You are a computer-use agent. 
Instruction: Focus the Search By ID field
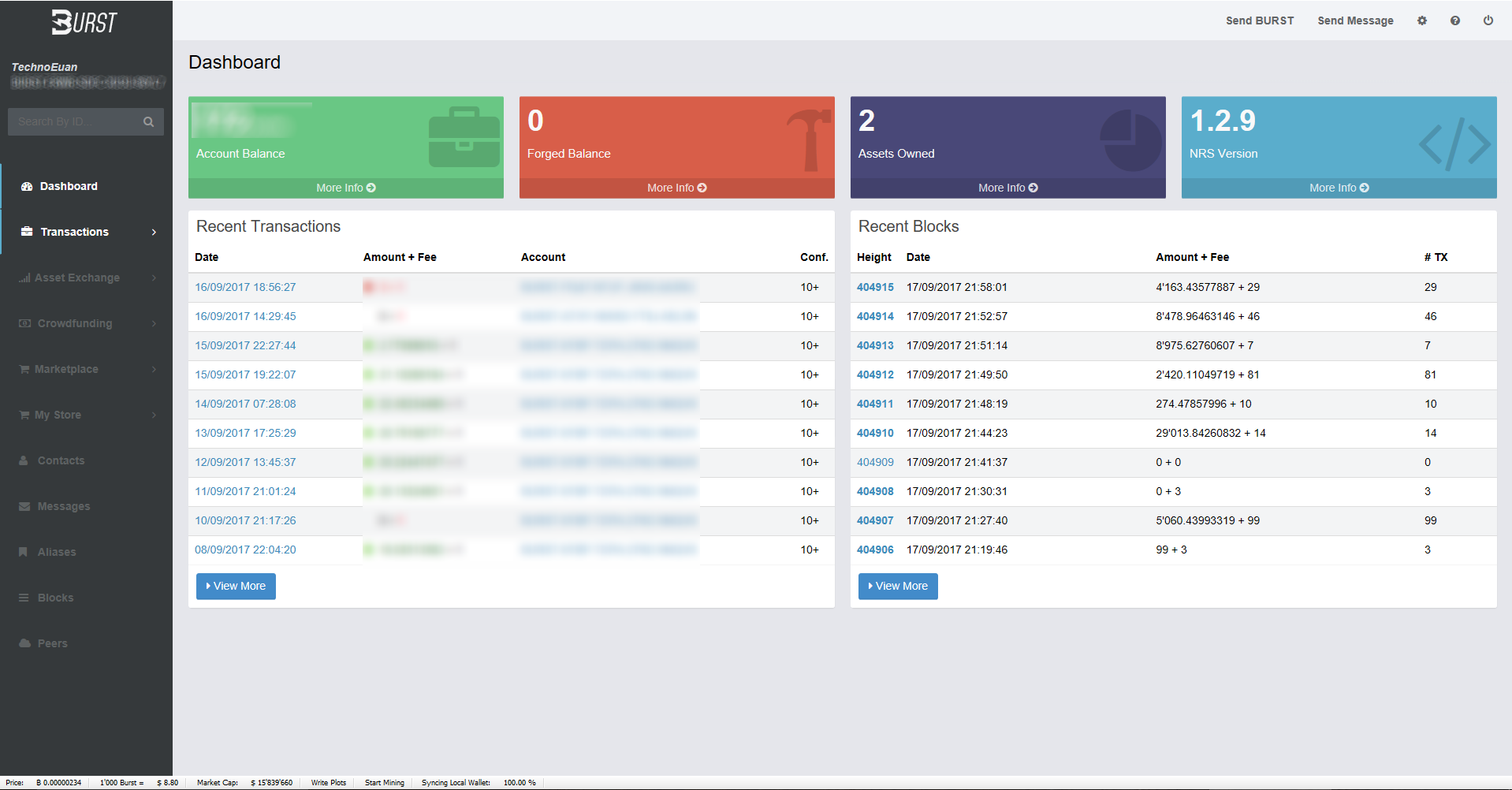pyautogui.click(x=75, y=121)
